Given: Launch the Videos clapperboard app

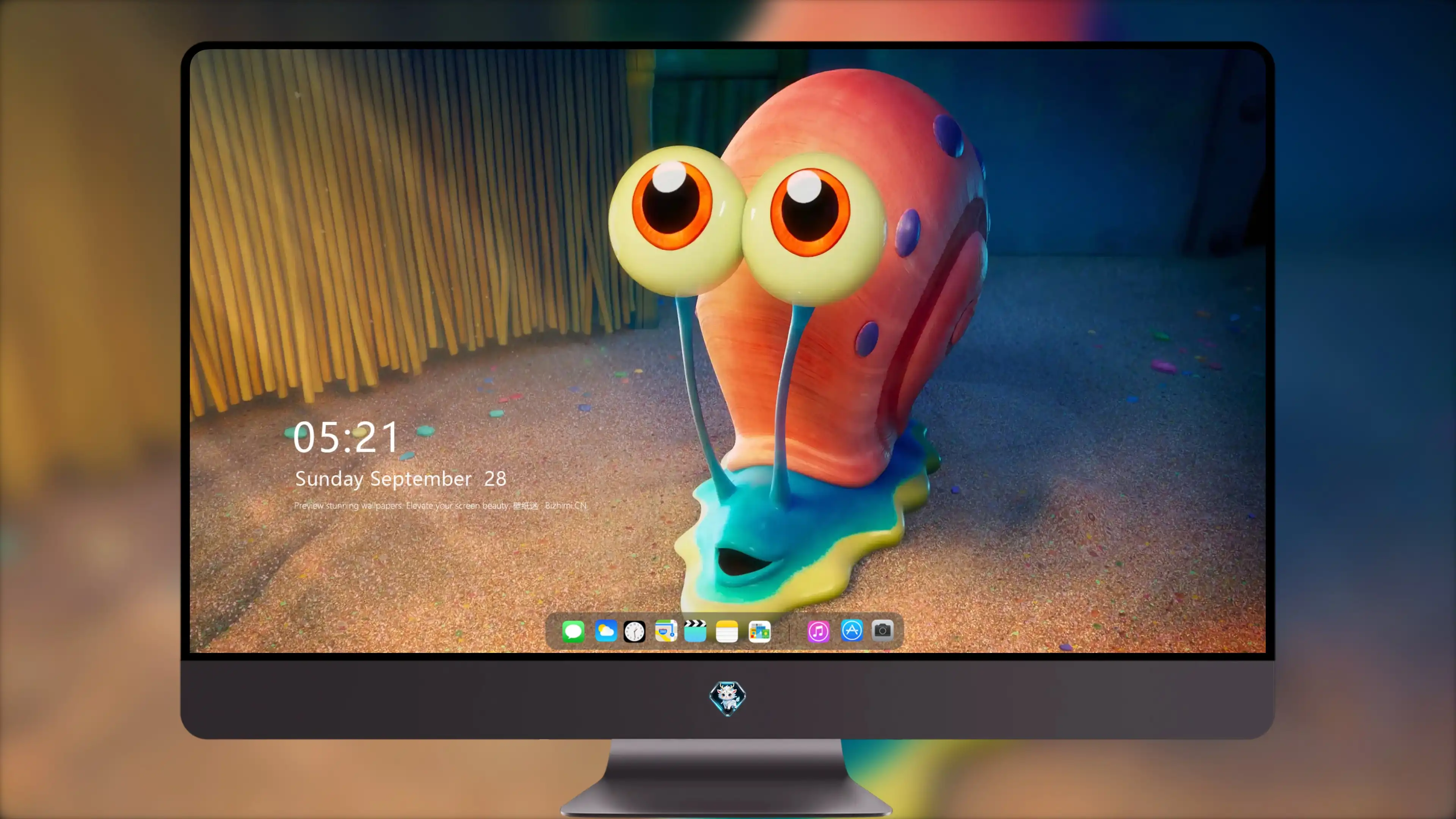Looking at the screenshot, I should tap(695, 631).
